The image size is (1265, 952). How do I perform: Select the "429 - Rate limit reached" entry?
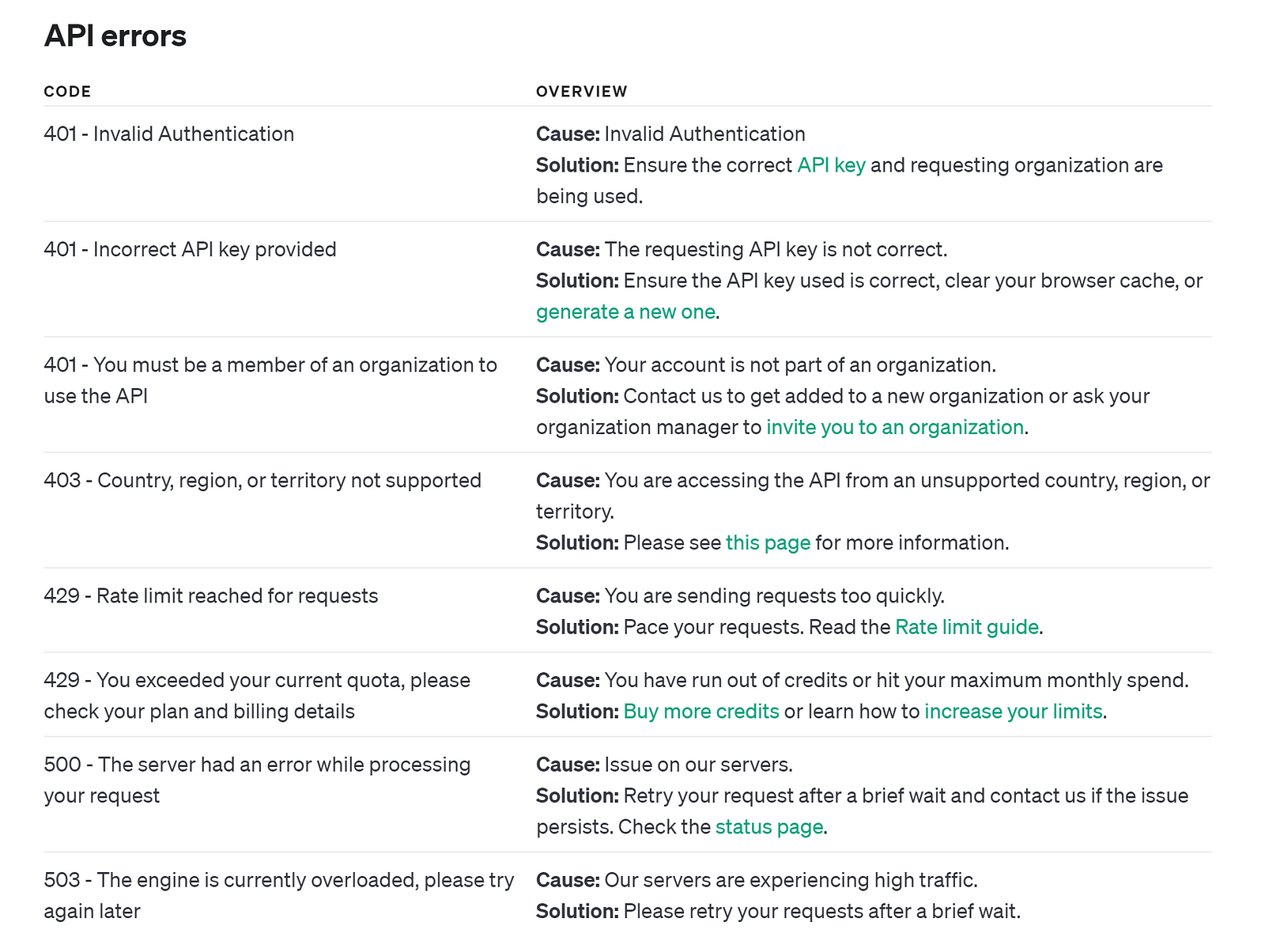coord(211,596)
